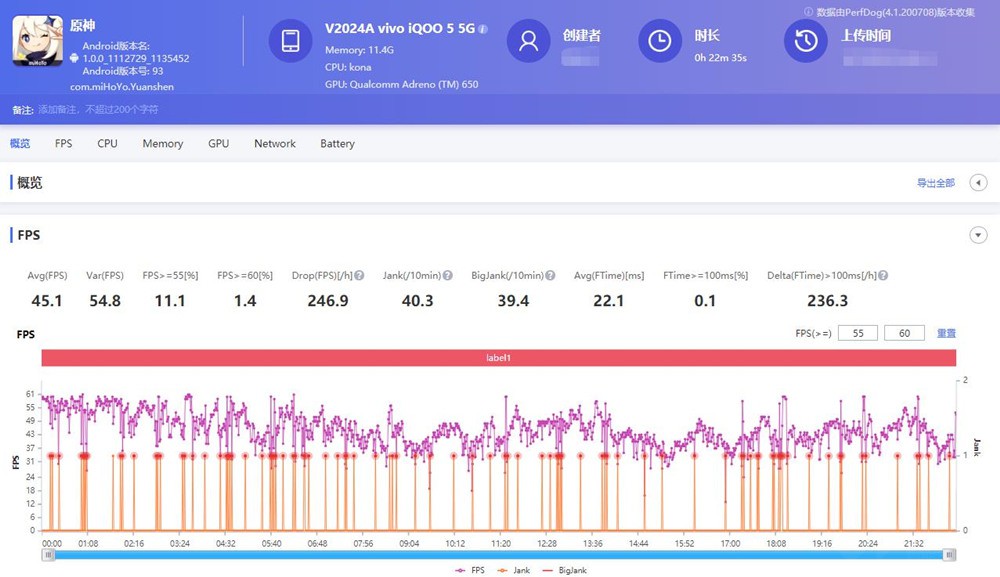Click the CPU: kona text

click(348, 67)
